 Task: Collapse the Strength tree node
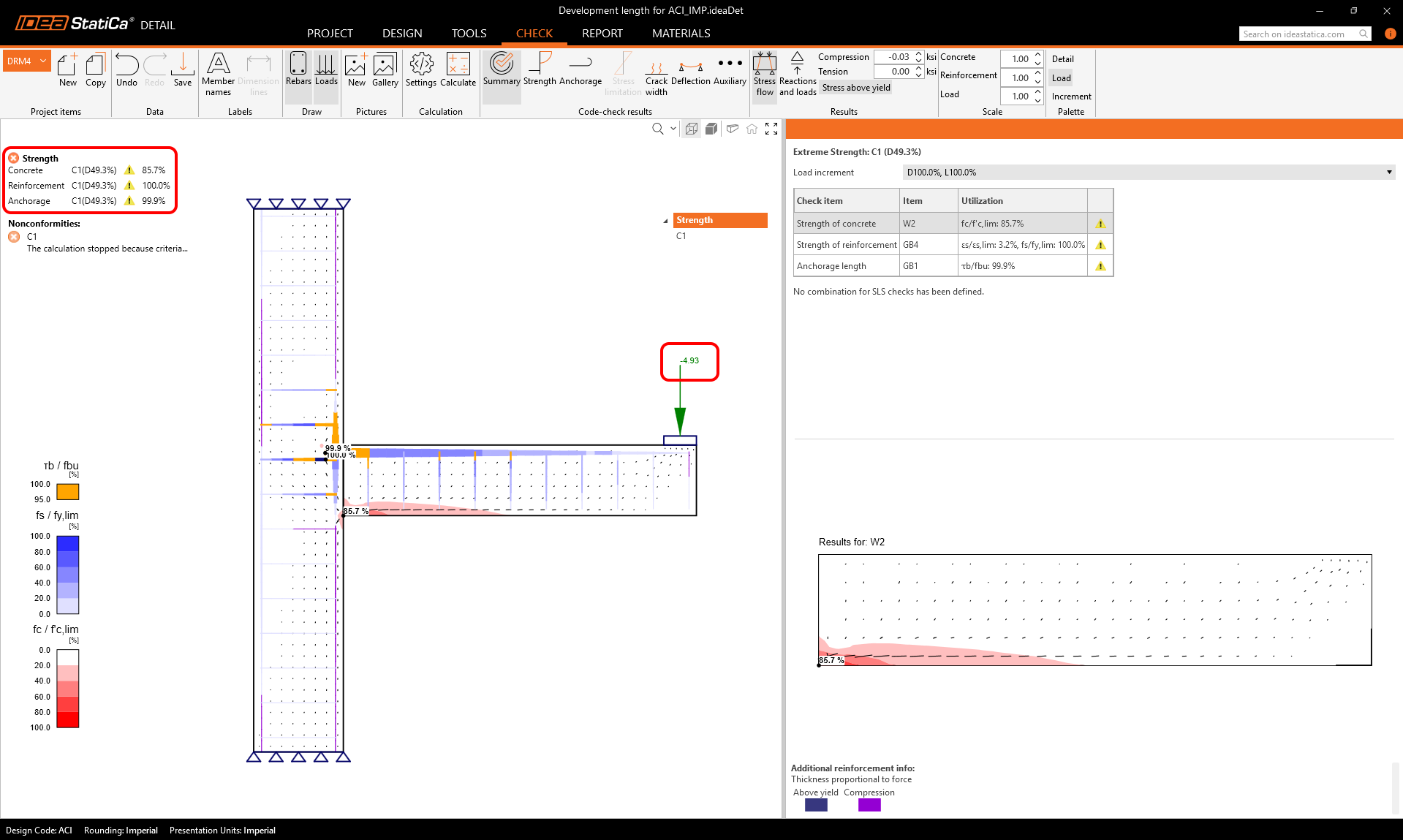pos(665,221)
